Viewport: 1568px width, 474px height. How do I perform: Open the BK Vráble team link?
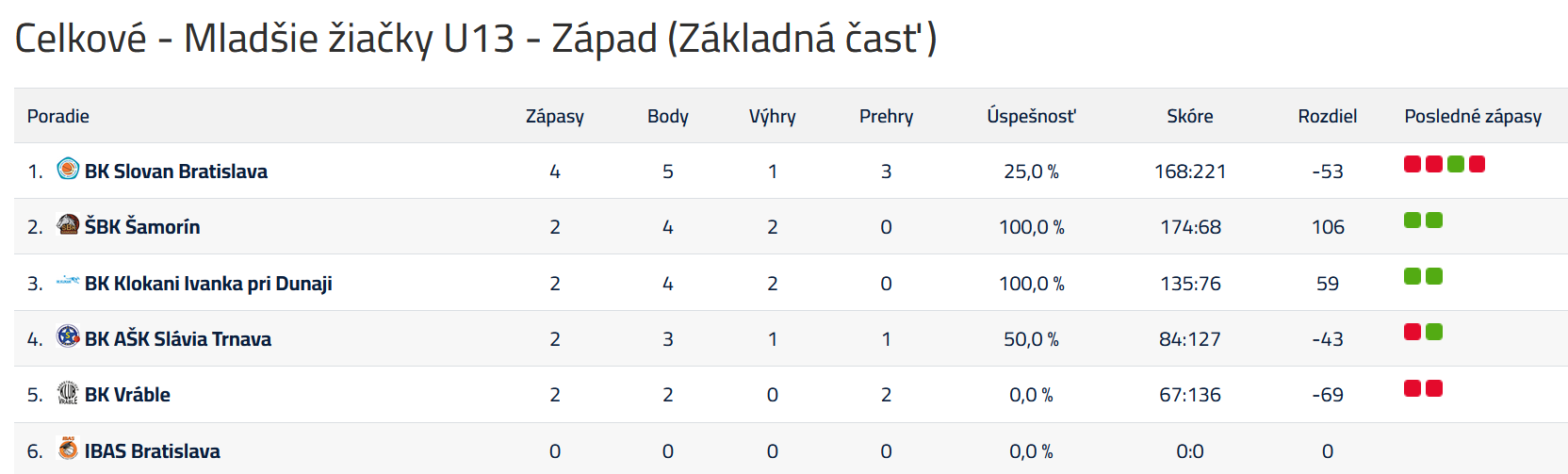tap(127, 395)
